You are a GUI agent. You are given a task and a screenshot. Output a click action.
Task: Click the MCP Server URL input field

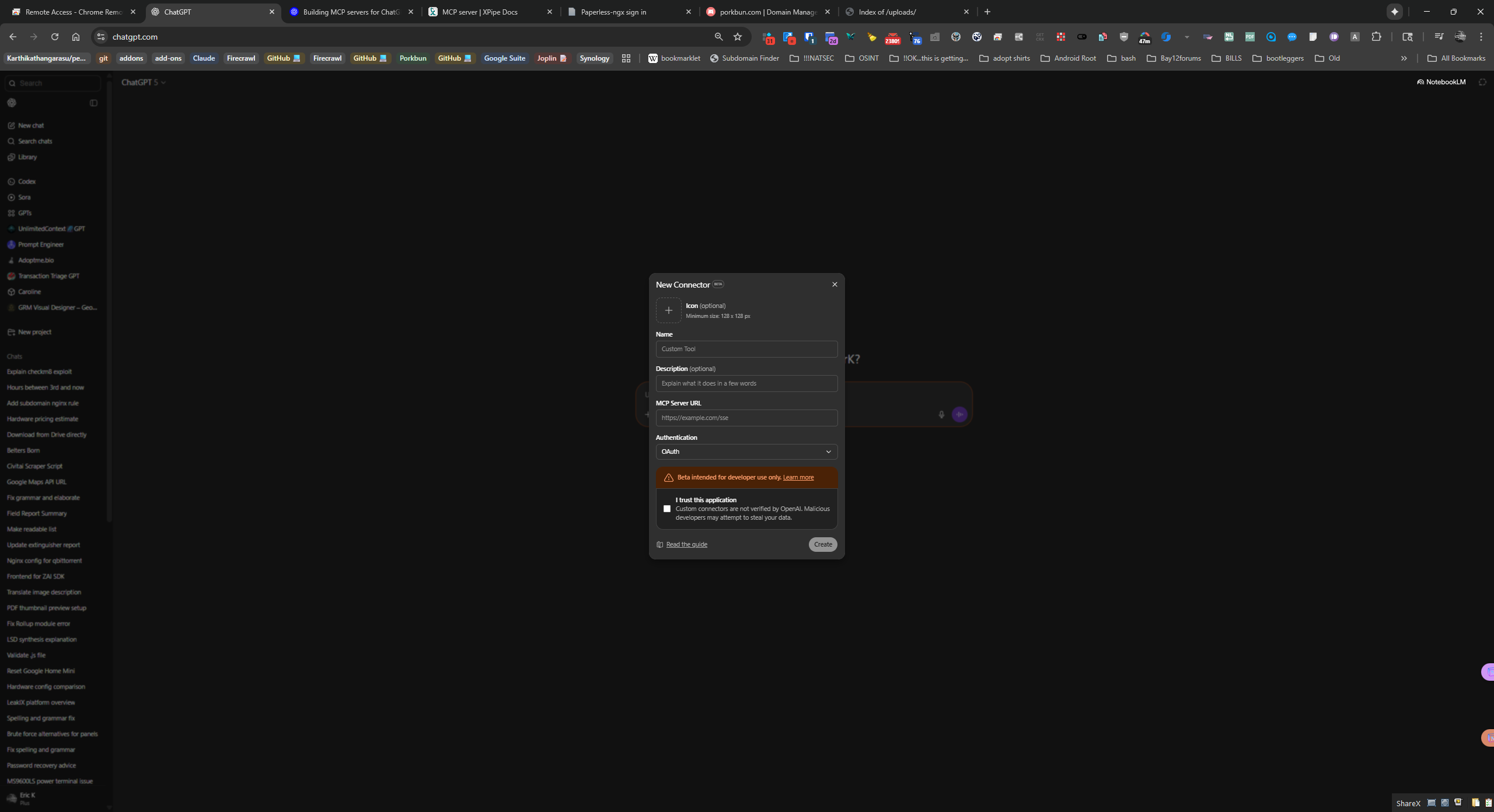pos(746,418)
